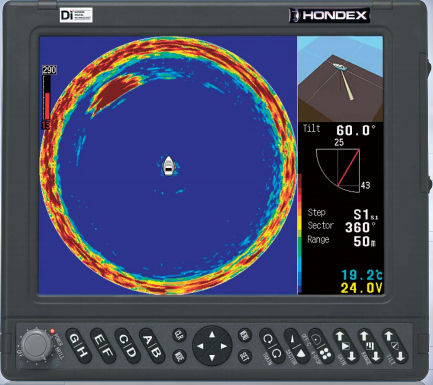Click the vertical echo color scale bar

point(300,233)
